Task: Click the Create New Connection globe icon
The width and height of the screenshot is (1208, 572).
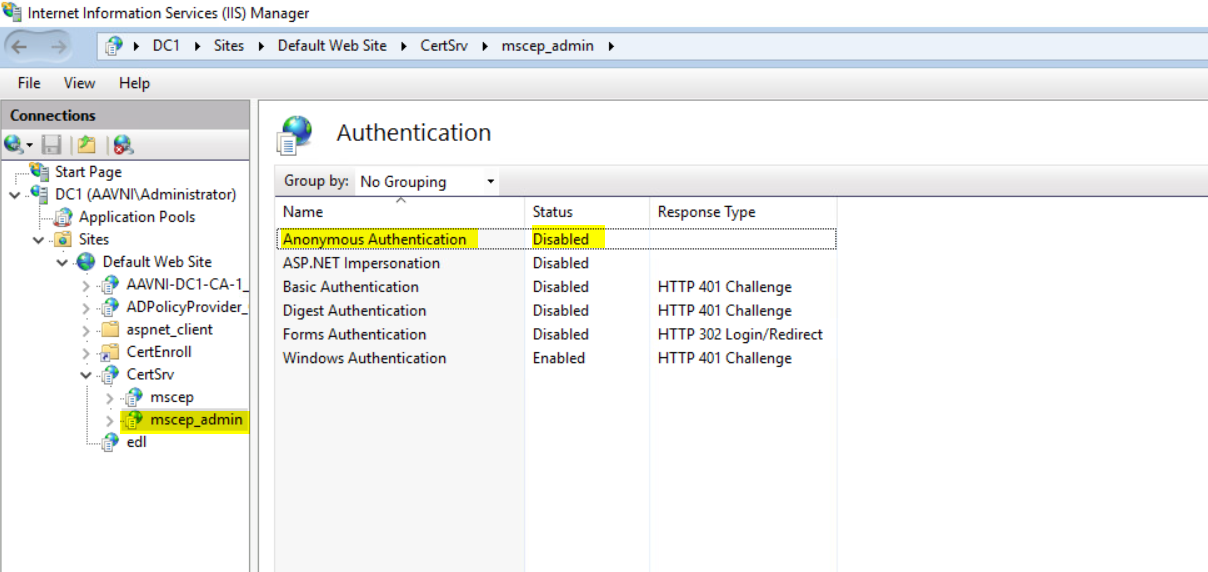Action: point(15,145)
